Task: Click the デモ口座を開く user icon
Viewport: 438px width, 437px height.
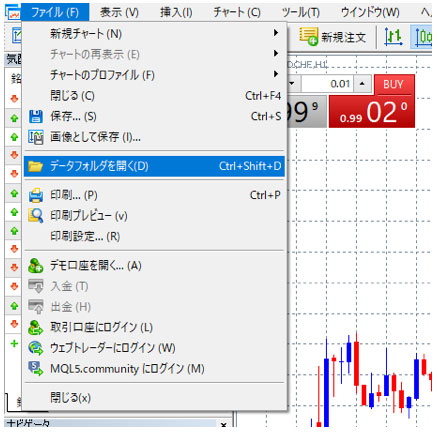Action: pos(36,266)
